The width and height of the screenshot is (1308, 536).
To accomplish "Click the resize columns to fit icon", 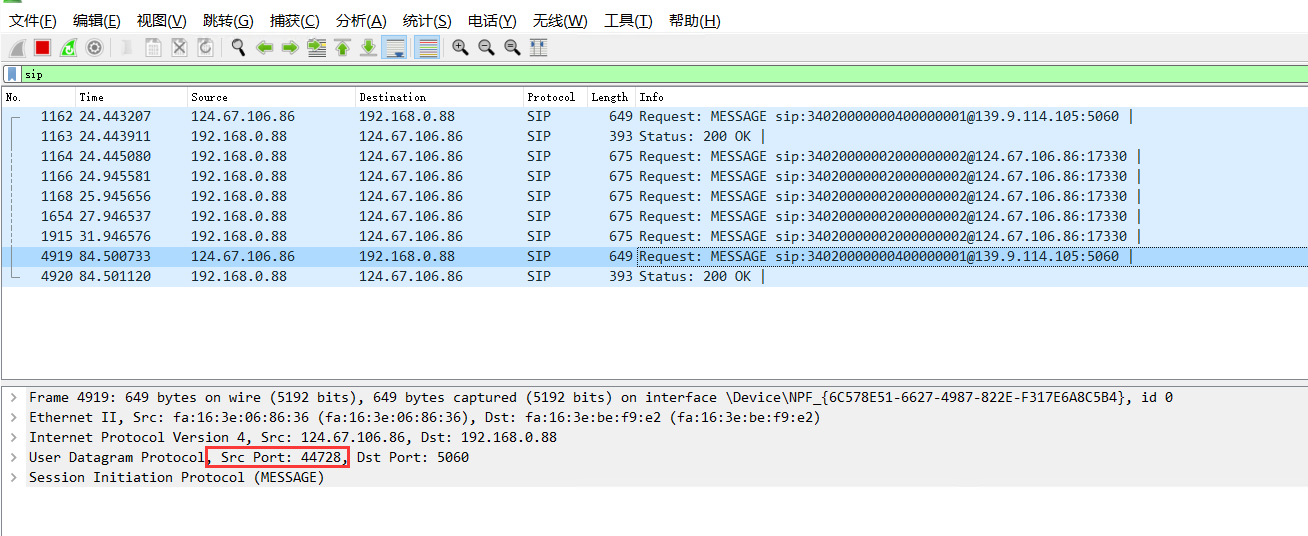I will coord(538,47).
